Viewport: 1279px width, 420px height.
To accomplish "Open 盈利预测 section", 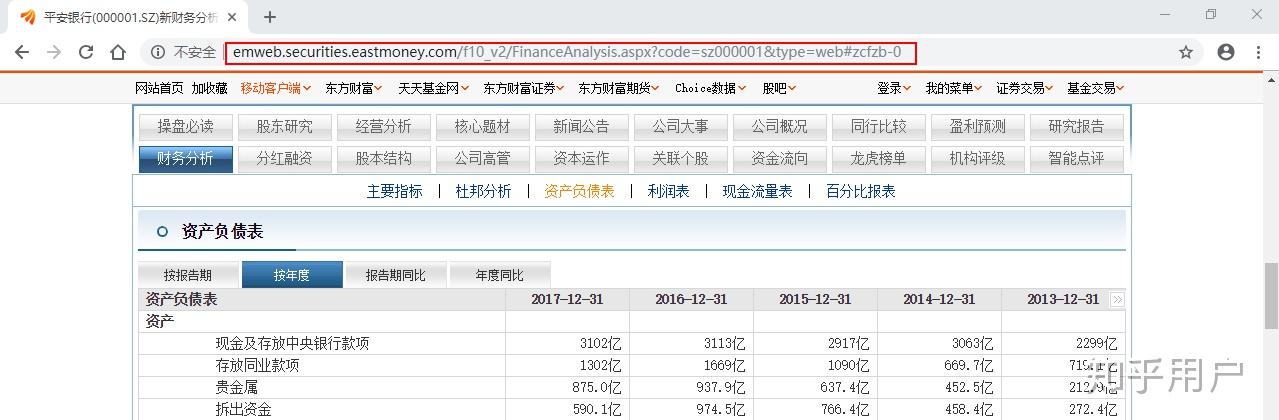I will (x=977, y=127).
